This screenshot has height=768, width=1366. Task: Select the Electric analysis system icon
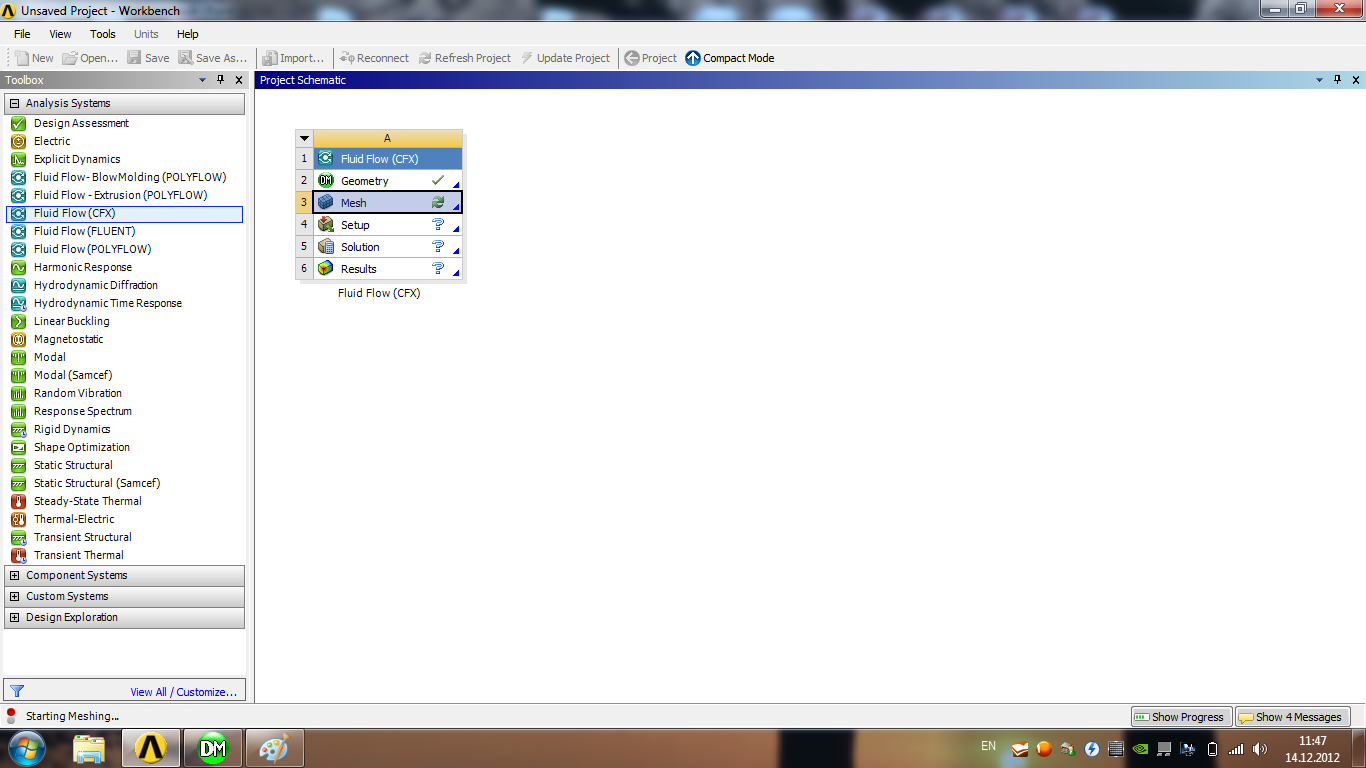pos(18,141)
